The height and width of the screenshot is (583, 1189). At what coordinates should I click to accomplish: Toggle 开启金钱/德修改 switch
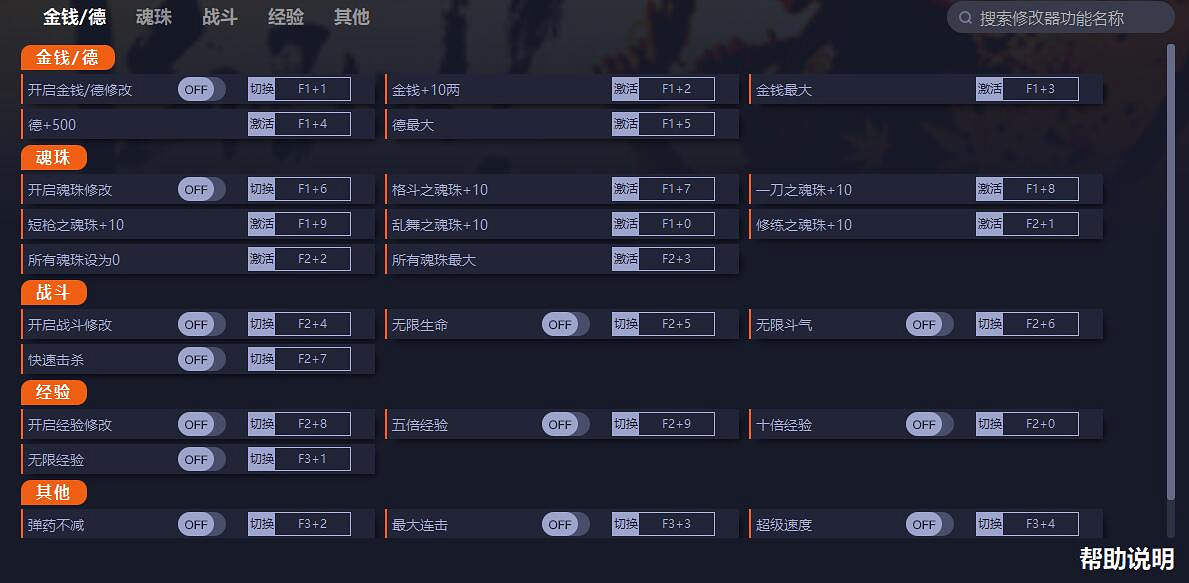coord(201,90)
